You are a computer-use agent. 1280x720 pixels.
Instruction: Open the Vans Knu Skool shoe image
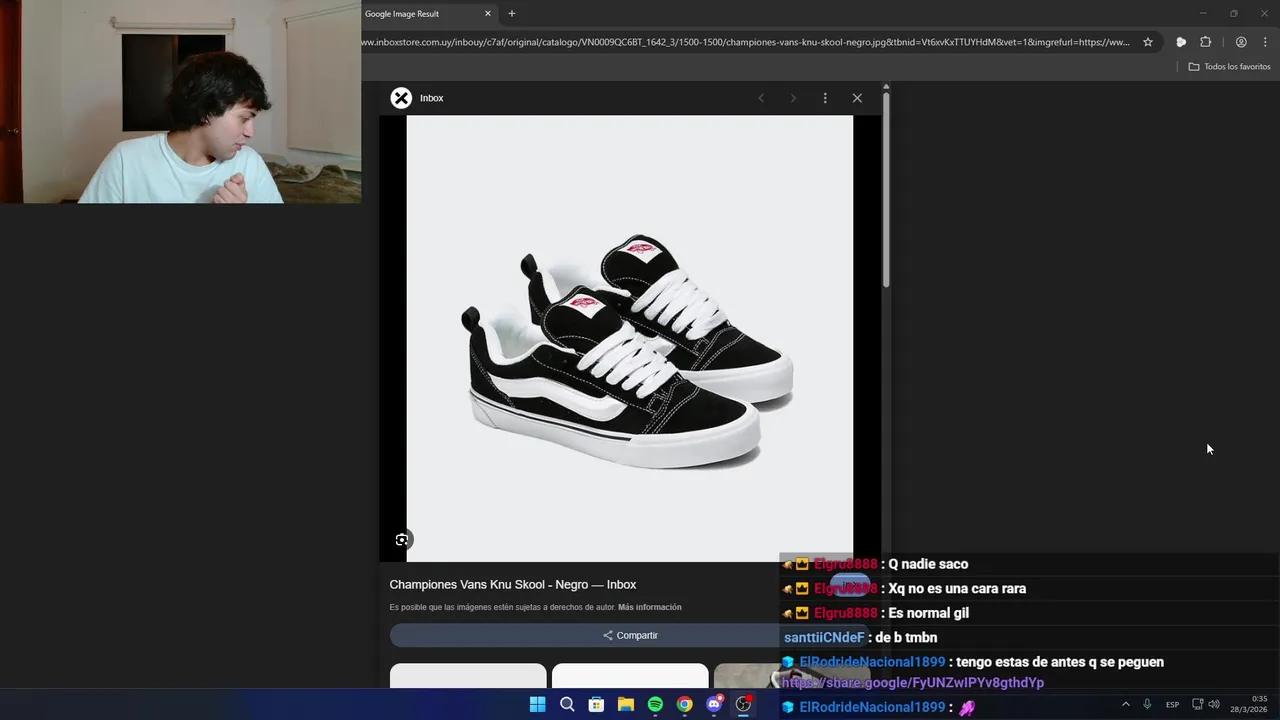[x=630, y=338]
